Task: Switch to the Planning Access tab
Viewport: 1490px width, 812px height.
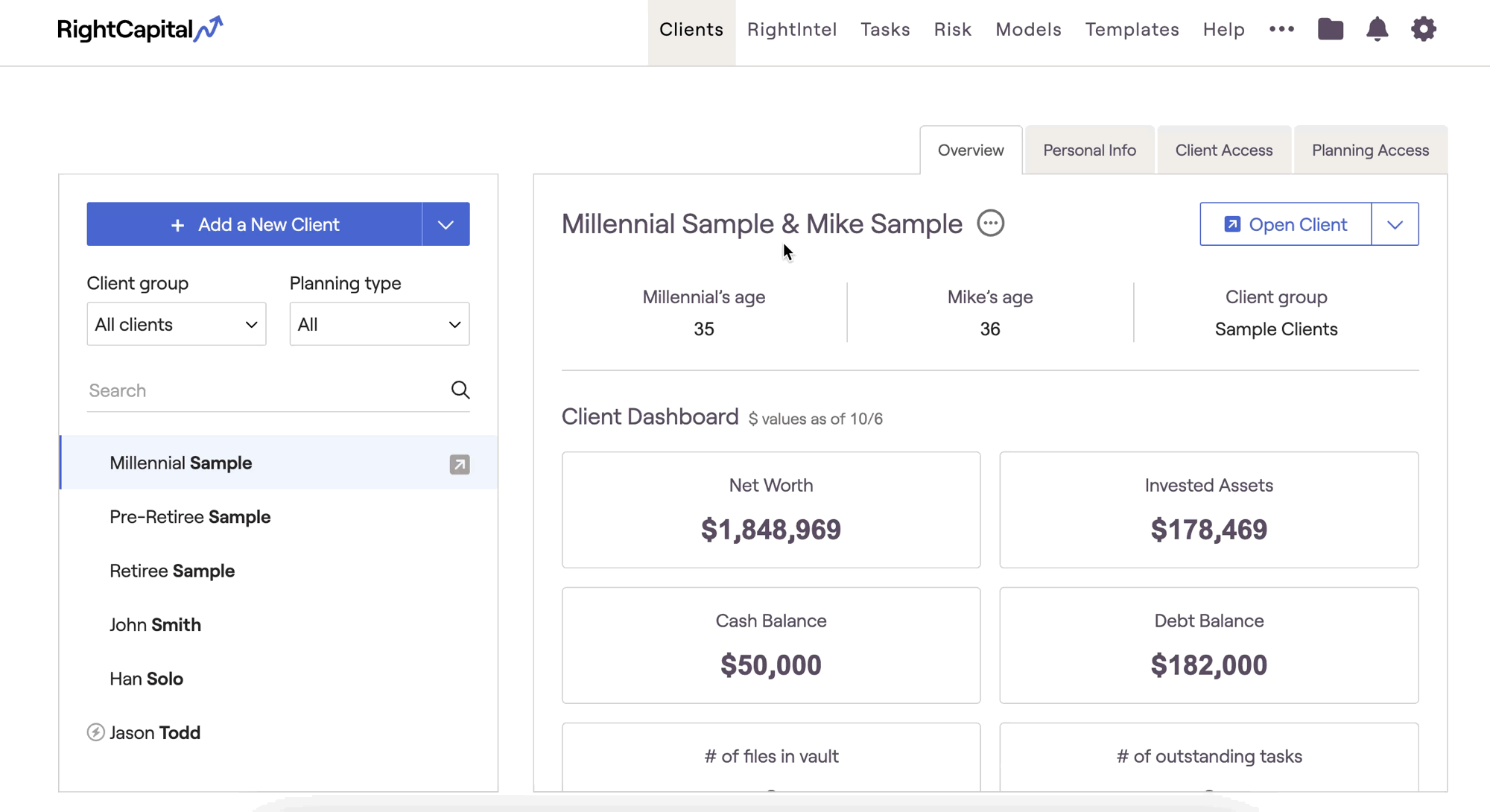Action: (1370, 150)
